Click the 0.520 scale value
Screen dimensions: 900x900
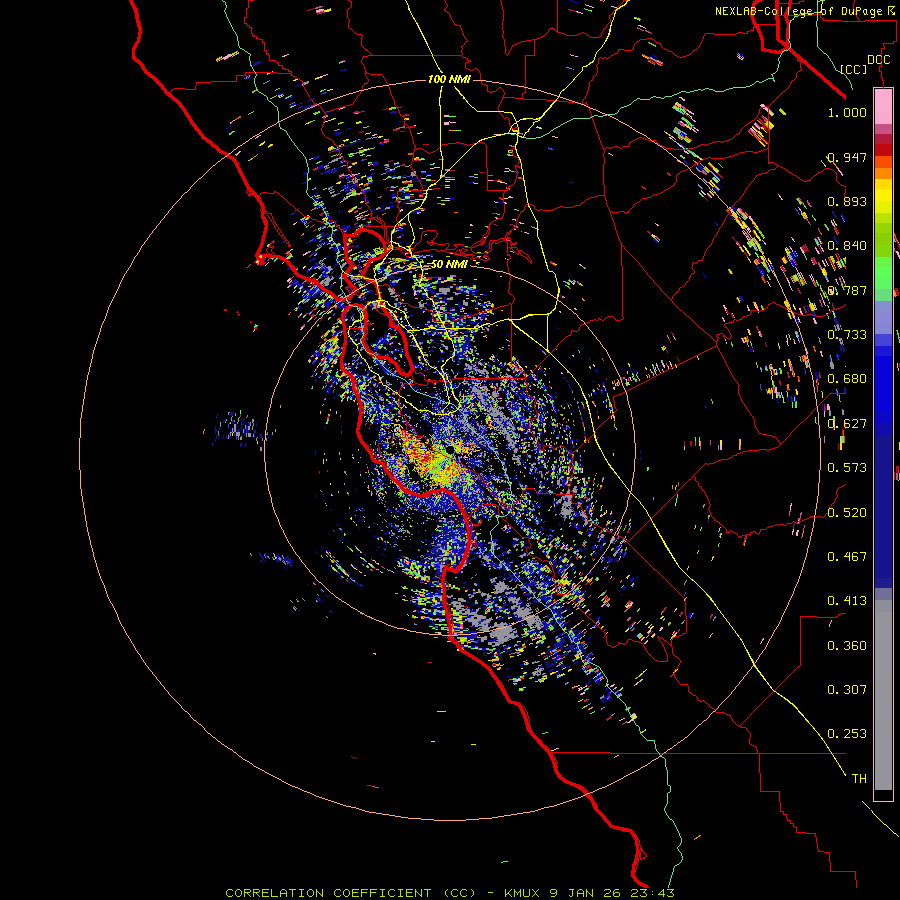tap(847, 513)
